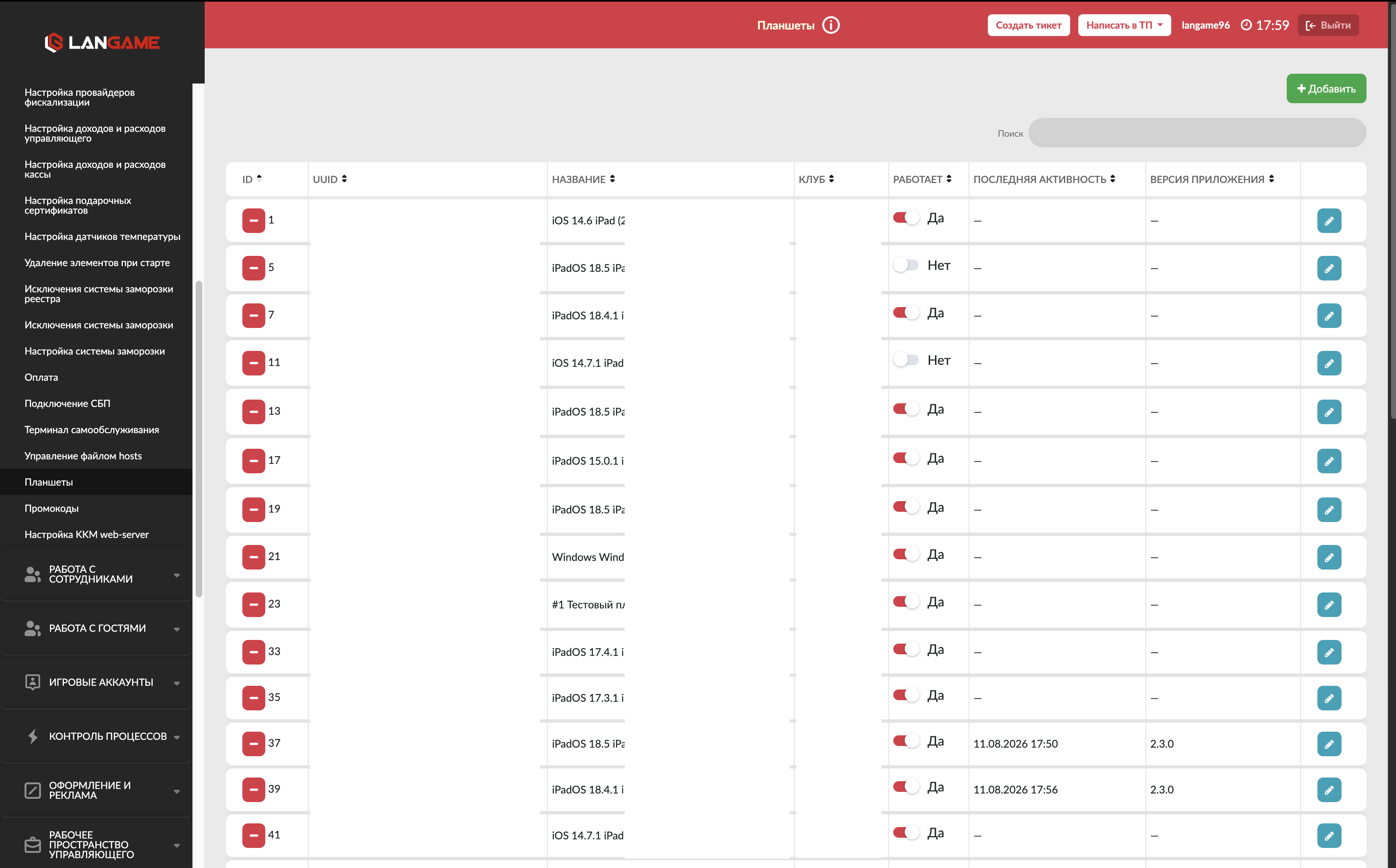Disable Работает switch for tablet ID 37
This screenshot has width=1396, height=868.
[906, 741]
